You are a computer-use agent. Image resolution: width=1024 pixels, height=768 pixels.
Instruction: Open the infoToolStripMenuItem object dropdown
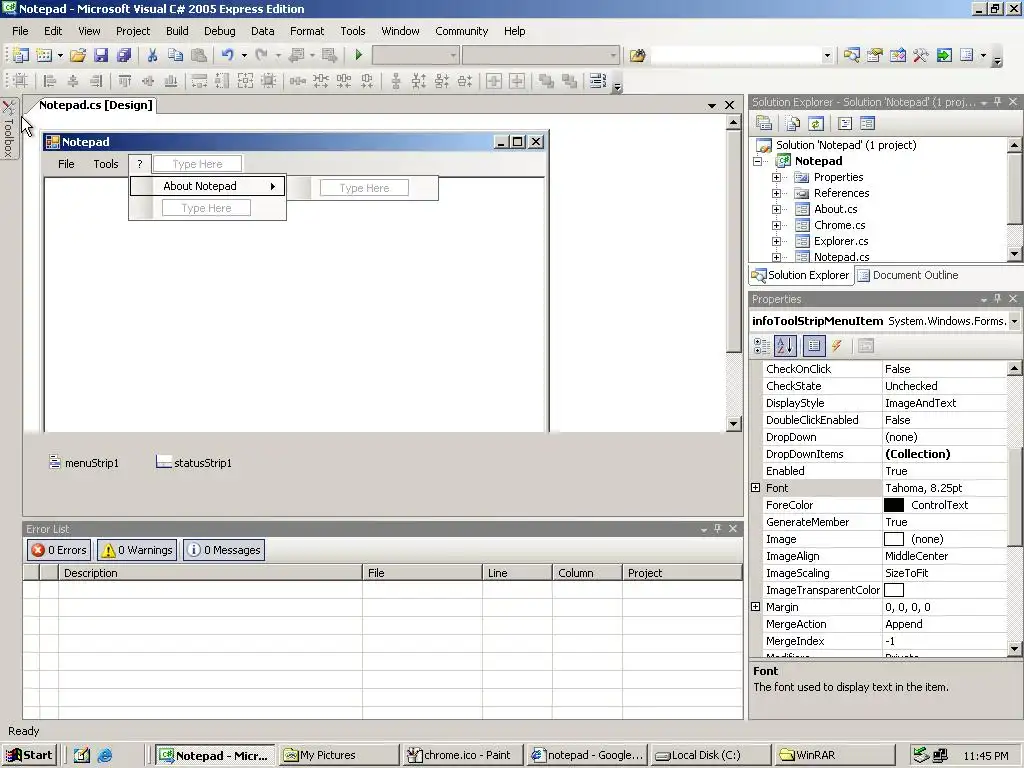tap(1014, 321)
